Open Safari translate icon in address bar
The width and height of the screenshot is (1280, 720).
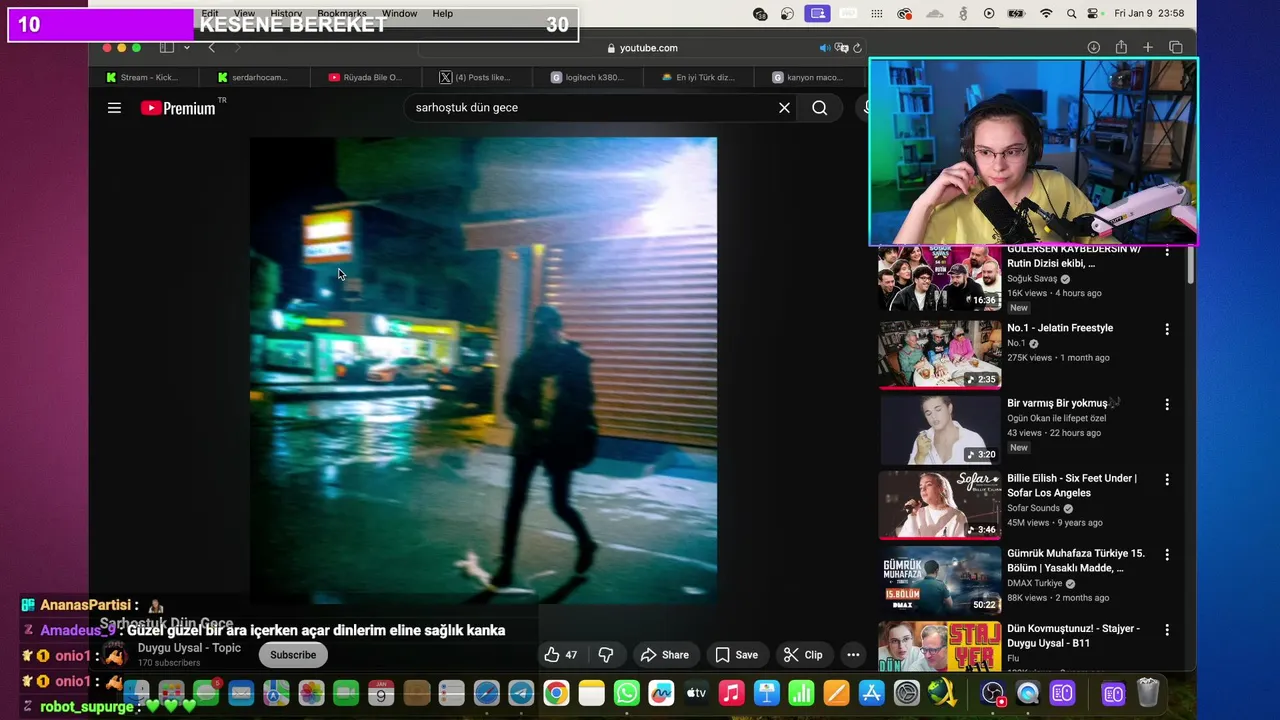pos(842,48)
